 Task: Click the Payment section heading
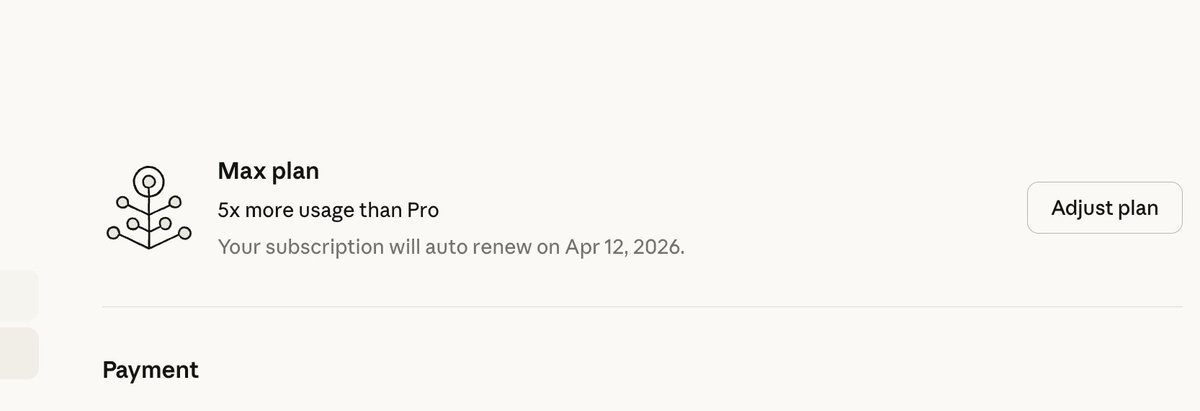coord(150,370)
